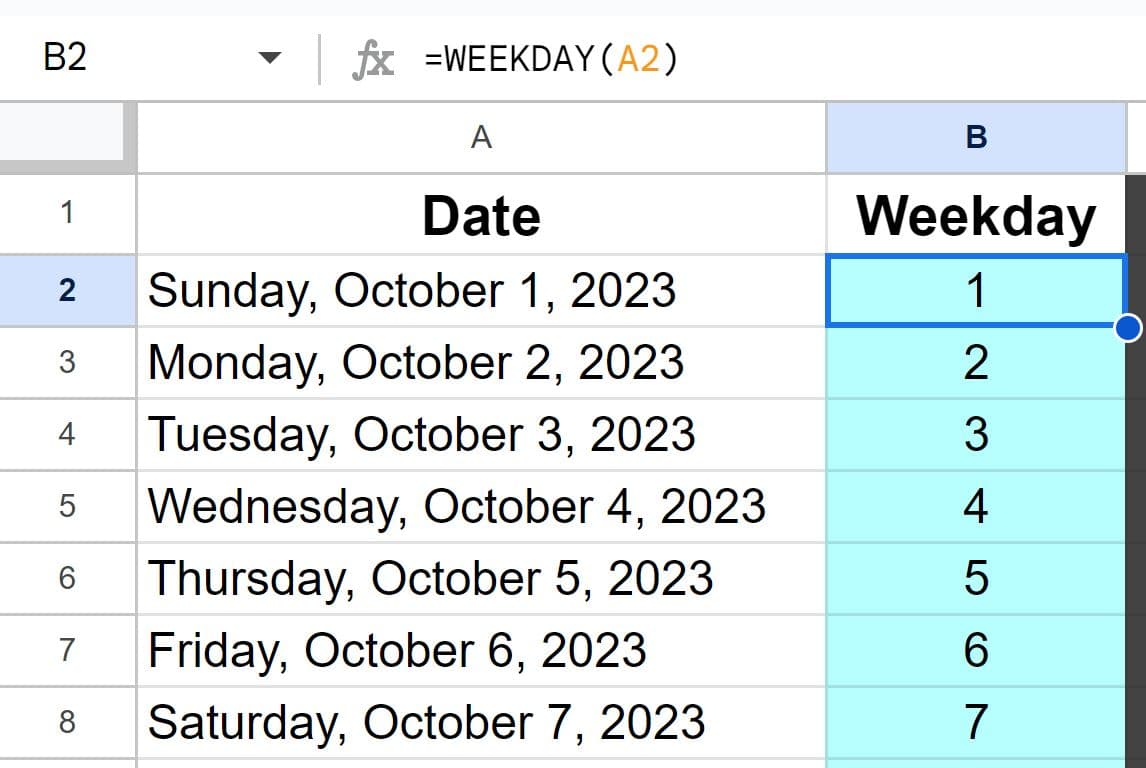Image resolution: width=1146 pixels, height=768 pixels.
Task: Select row 8 header
Action: (67, 722)
